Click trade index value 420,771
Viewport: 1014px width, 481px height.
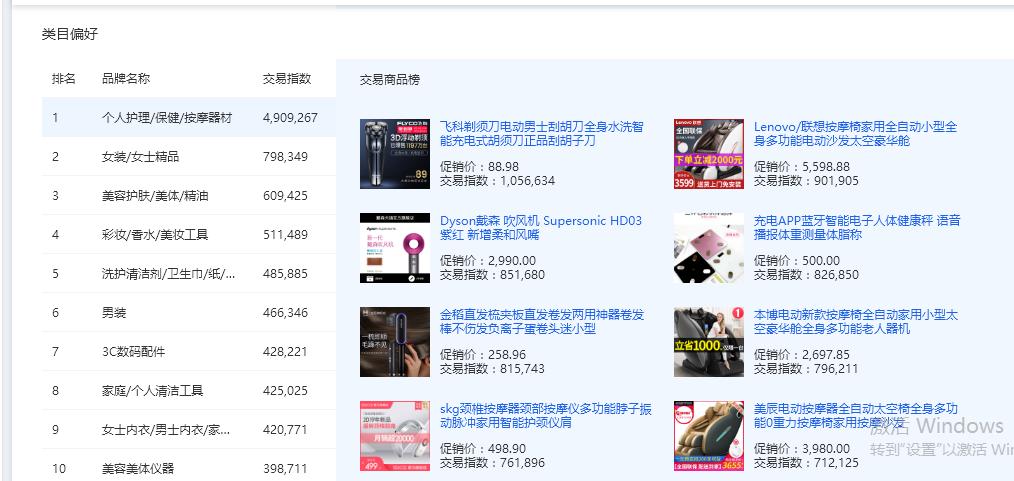(285, 429)
